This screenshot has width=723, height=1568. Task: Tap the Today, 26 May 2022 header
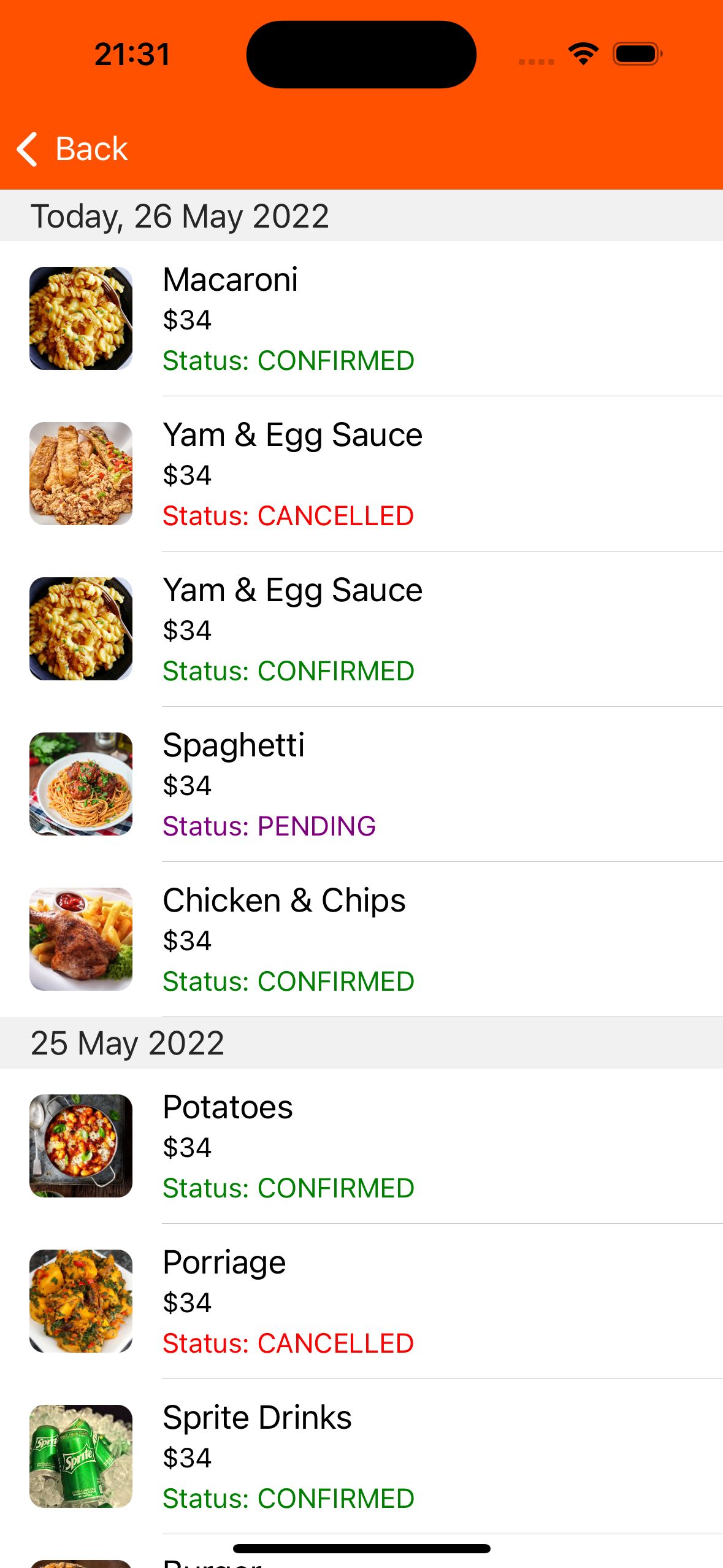[180, 216]
